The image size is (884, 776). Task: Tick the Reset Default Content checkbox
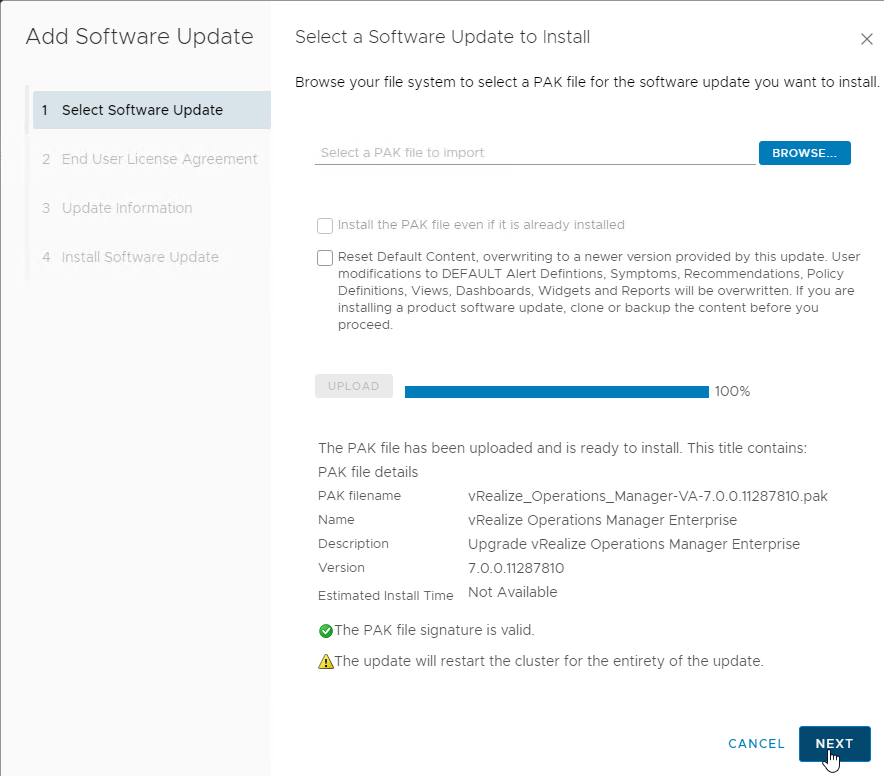pos(325,258)
